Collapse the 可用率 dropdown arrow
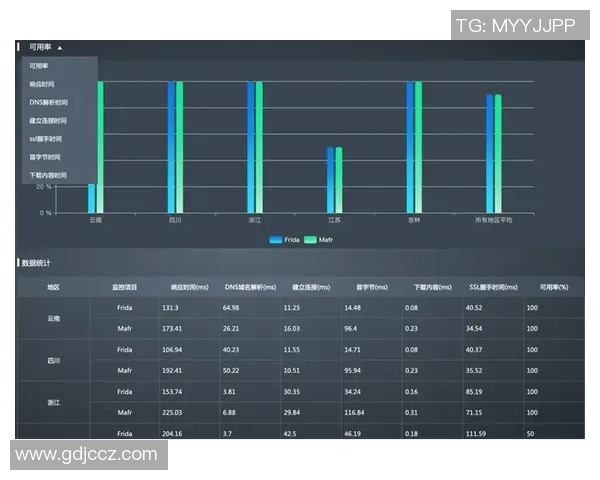Viewport: 600px width, 480px height. [60, 47]
